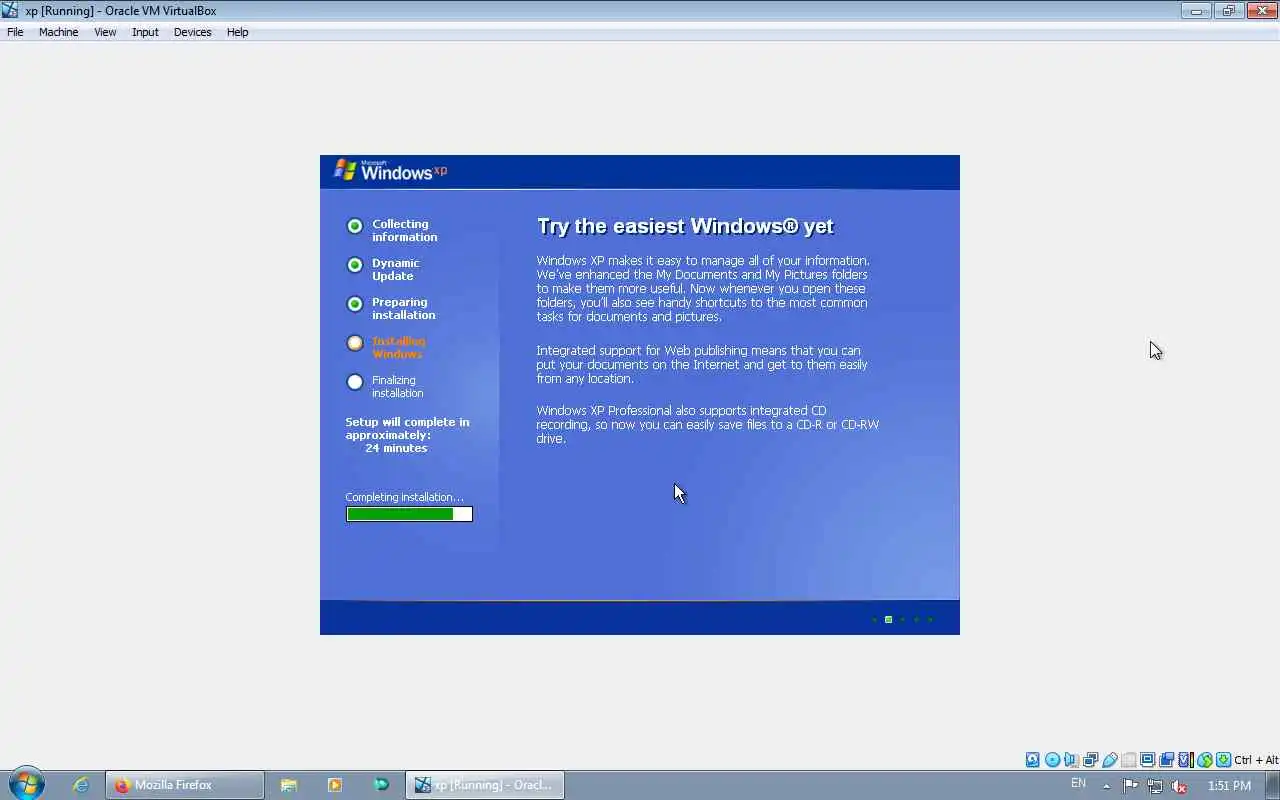Click the green round taskbar icon
Screen dimensions: 1280x800
pyautogui.click(x=381, y=785)
